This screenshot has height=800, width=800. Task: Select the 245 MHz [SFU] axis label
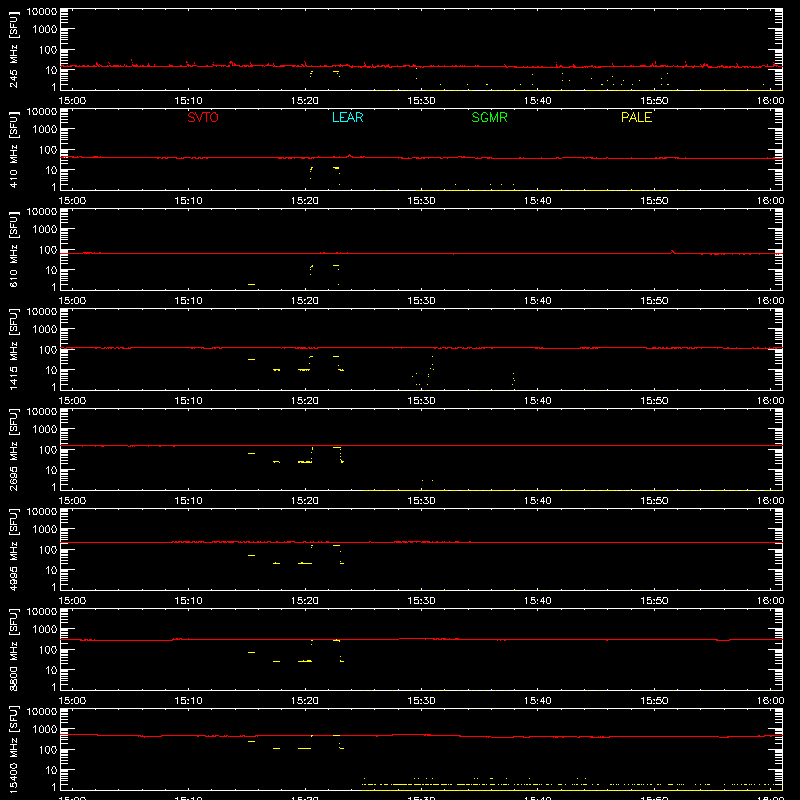click(14, 50)
